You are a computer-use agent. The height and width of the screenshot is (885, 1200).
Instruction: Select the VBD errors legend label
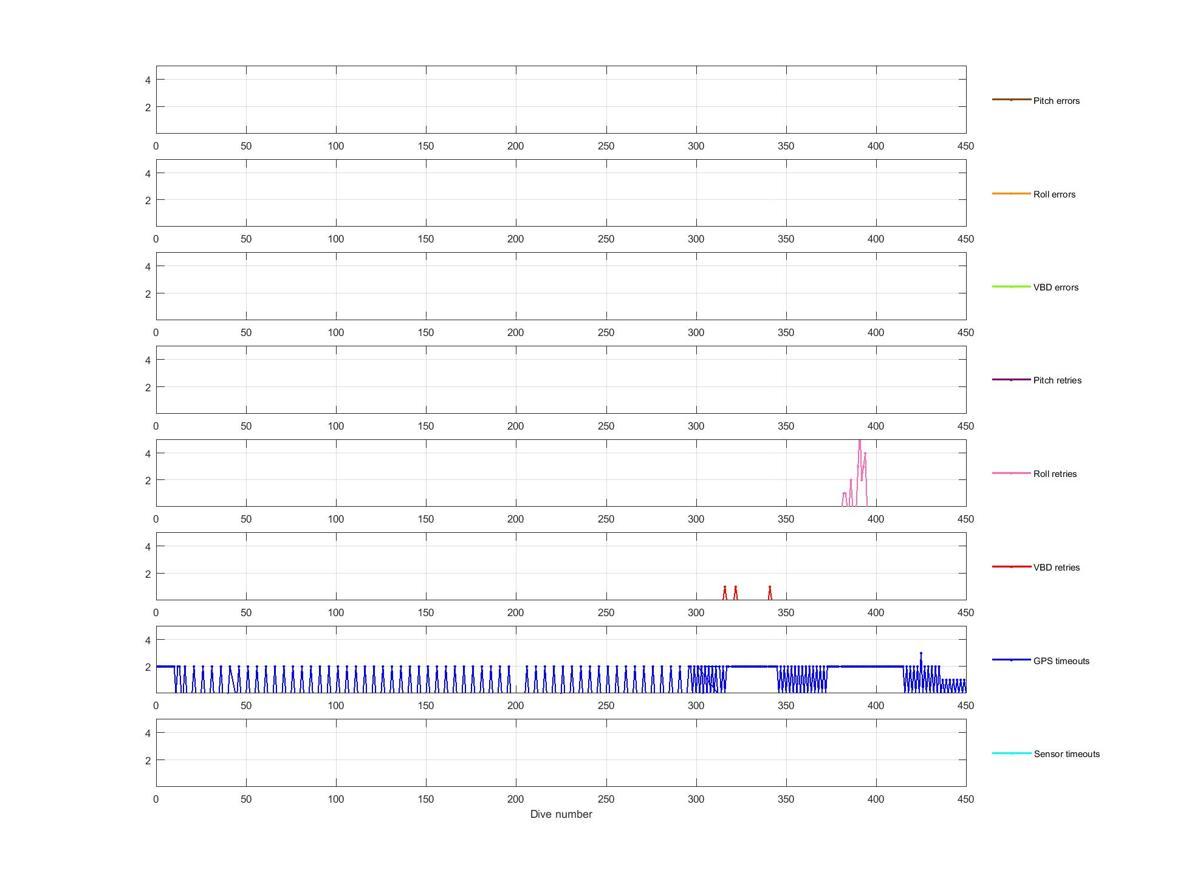coord(1055,287)
